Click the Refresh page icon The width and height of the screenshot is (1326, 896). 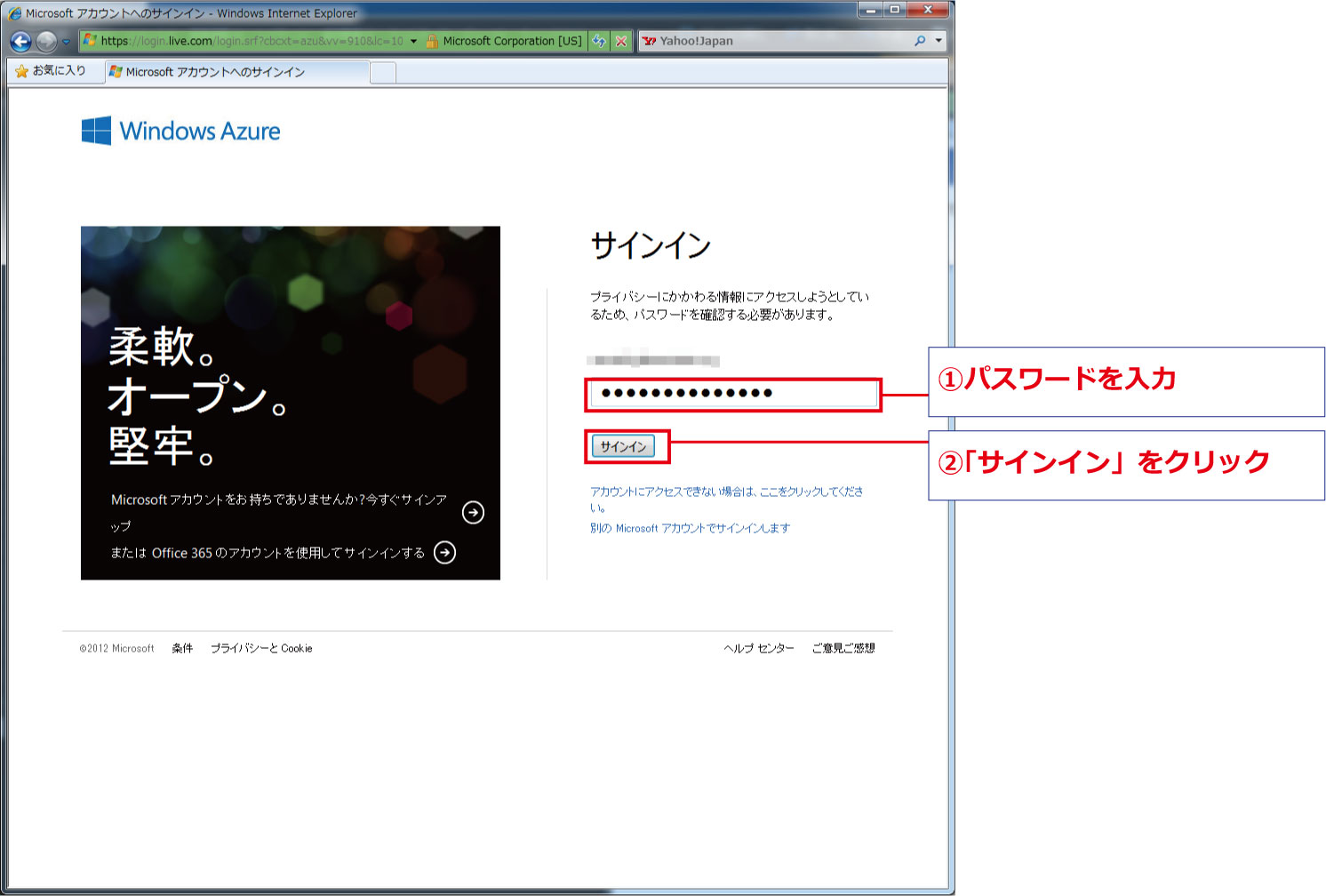point(599,41)
